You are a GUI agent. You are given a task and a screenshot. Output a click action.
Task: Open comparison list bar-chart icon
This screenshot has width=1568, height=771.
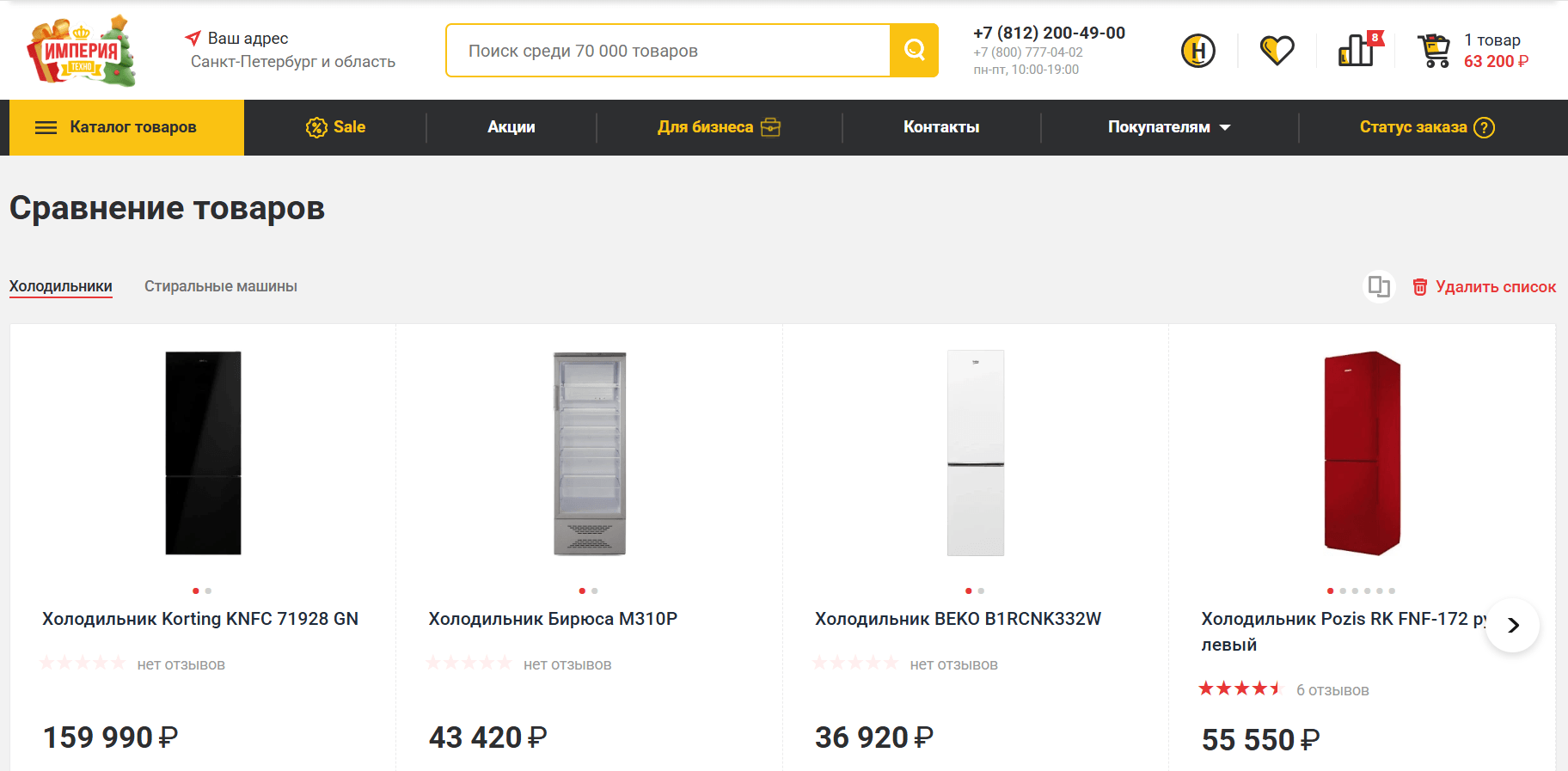click(x=1357, y=51)
